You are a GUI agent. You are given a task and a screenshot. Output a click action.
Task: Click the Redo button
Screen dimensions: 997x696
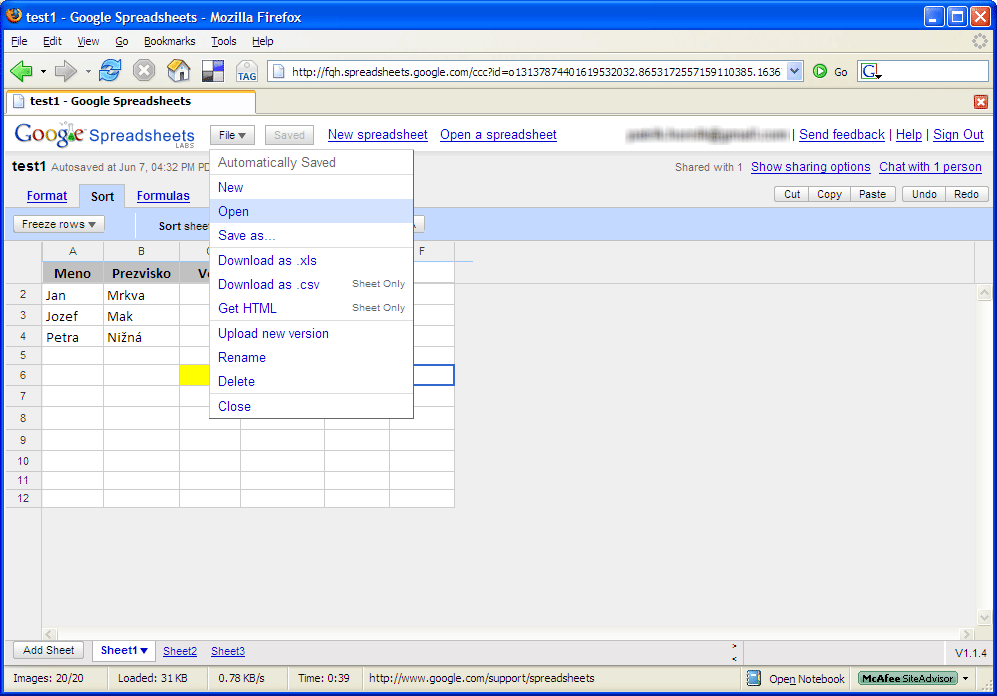click(x=966, y=194)
